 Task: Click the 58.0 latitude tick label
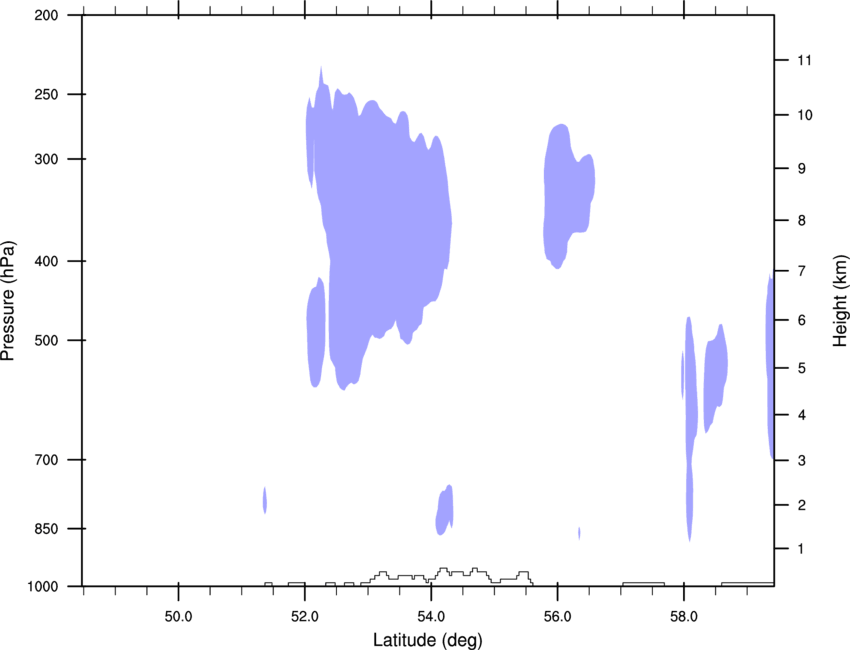[x=684, y=617]
